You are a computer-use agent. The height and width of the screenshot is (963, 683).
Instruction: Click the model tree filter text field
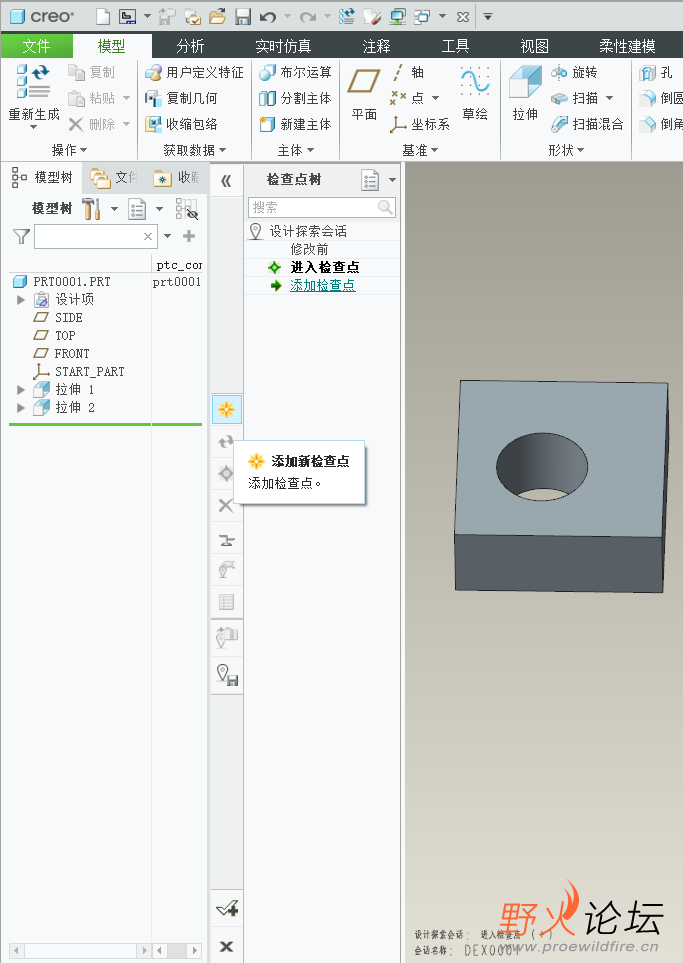click(x=95, y=236)
